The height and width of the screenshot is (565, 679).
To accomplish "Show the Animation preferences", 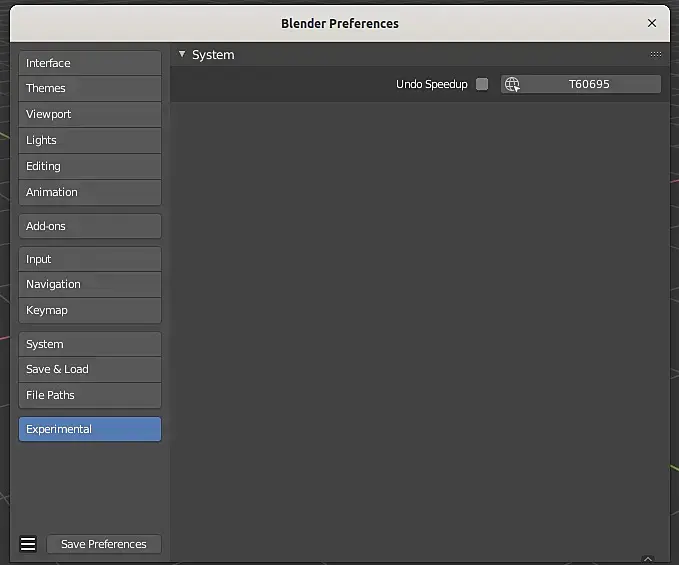I will [x=90, y=192].
